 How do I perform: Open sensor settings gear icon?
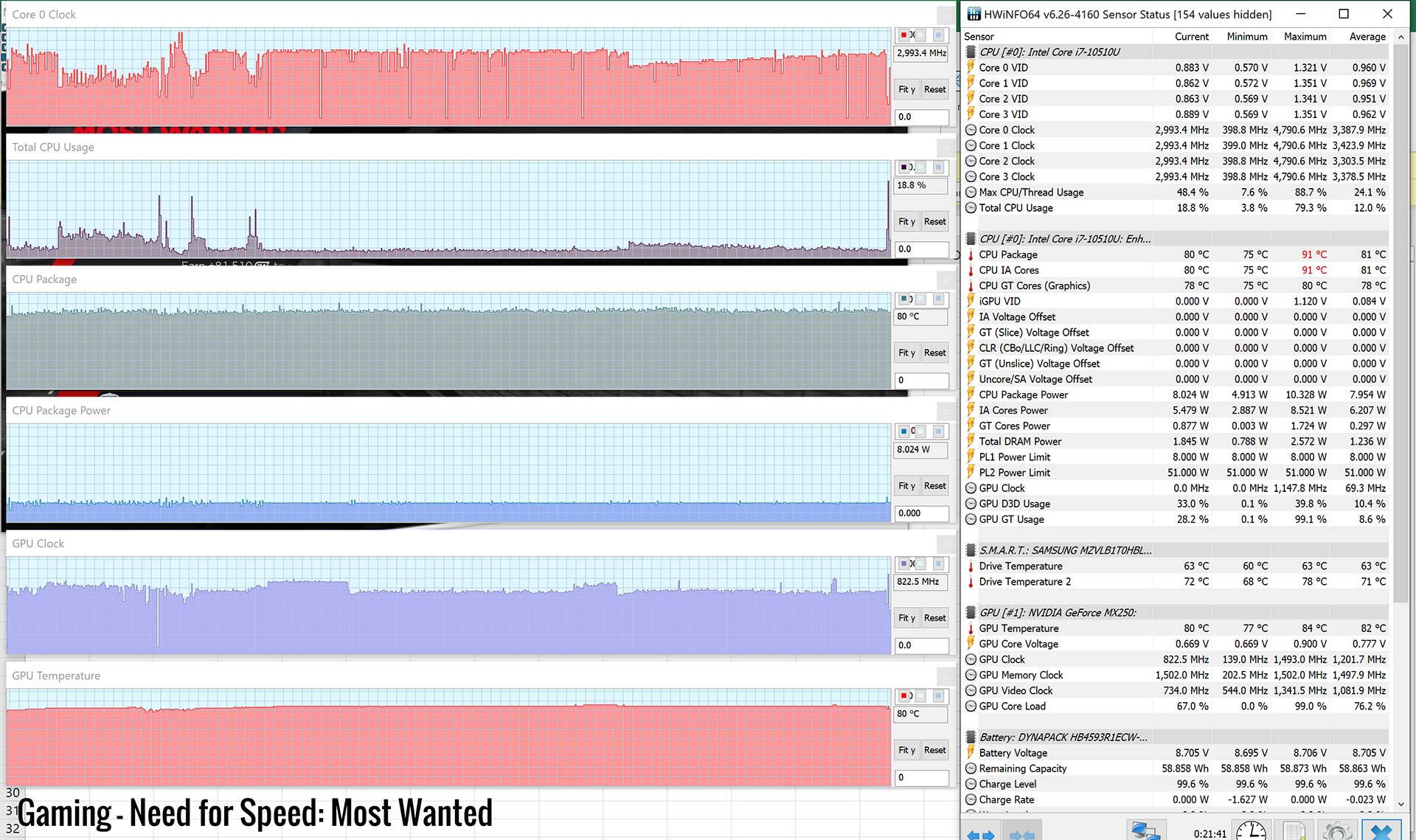click(x=1337, y=832)
